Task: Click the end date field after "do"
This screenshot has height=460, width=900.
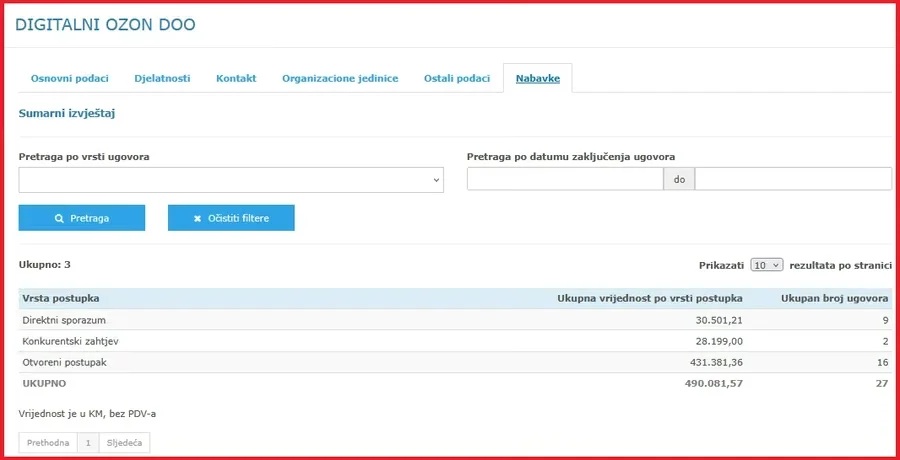Action: tap(793, 179)
